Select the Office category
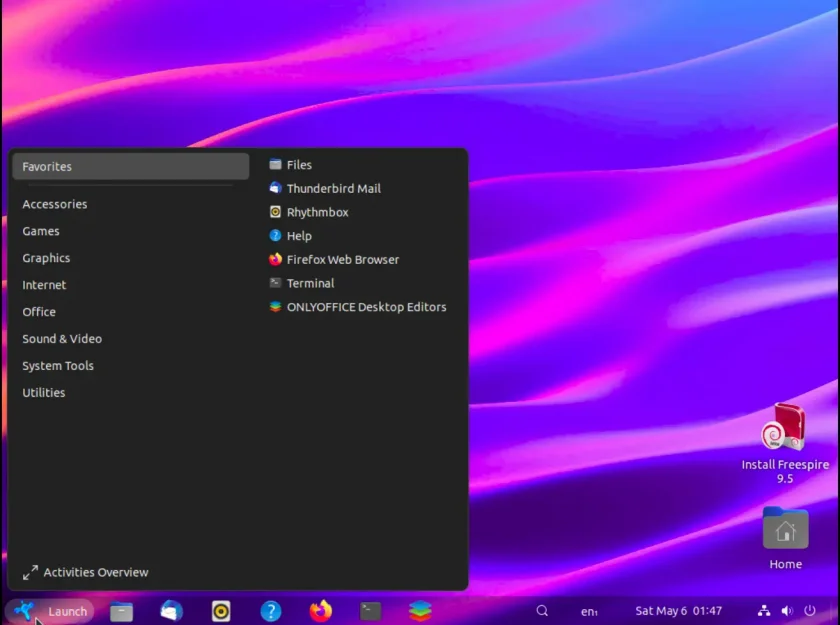The height and width of the screenshot is (625, 840). tap(131, 312)
